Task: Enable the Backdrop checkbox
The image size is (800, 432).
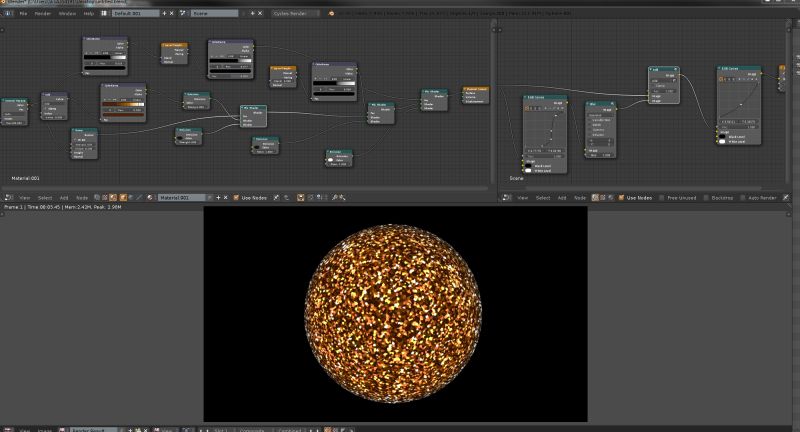Action: click(706, 197)
